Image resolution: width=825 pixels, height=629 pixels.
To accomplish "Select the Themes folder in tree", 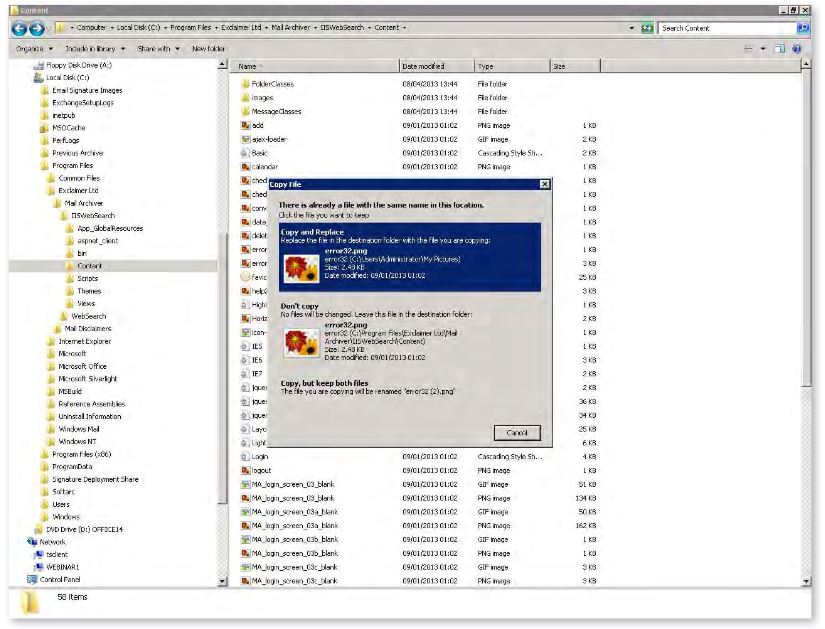I will point(83,291).
